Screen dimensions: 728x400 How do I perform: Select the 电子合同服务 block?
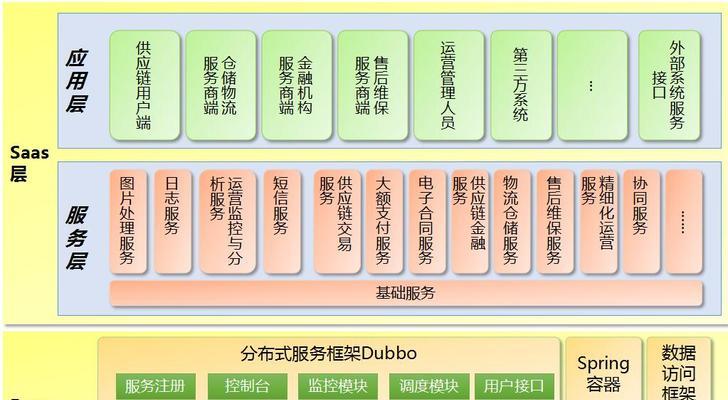427,222
